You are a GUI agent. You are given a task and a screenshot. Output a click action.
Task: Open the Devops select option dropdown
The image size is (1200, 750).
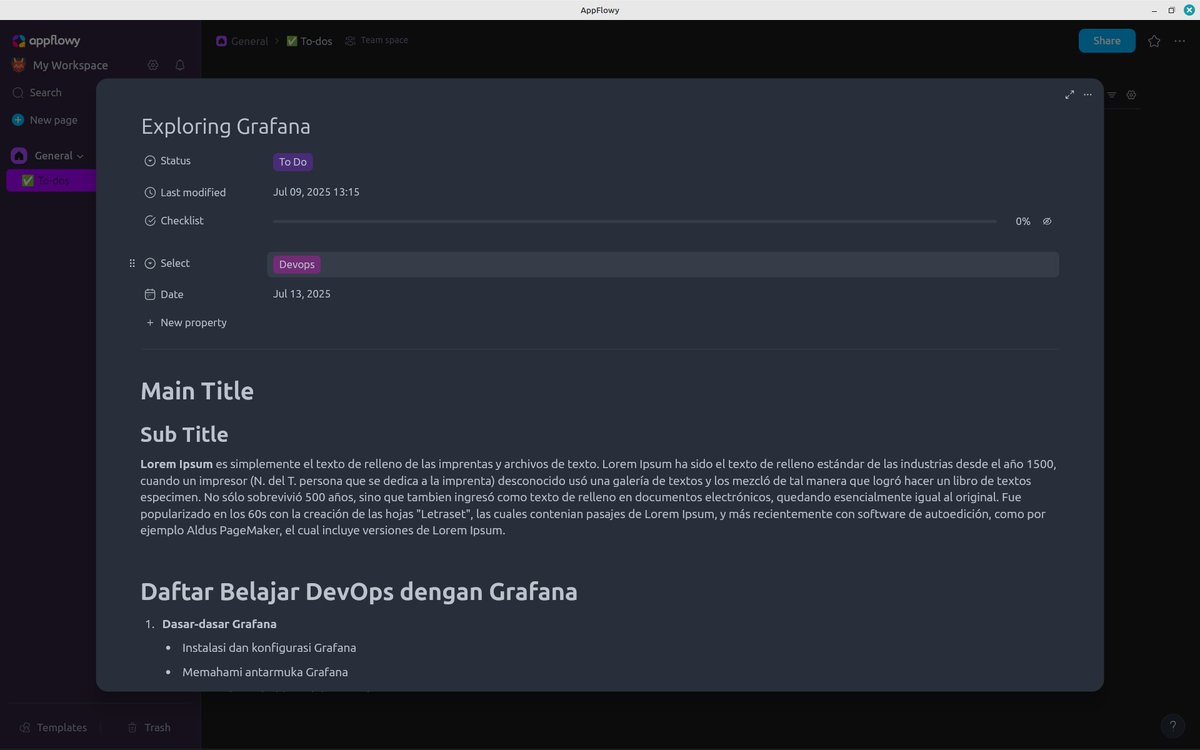pos(297,264)
